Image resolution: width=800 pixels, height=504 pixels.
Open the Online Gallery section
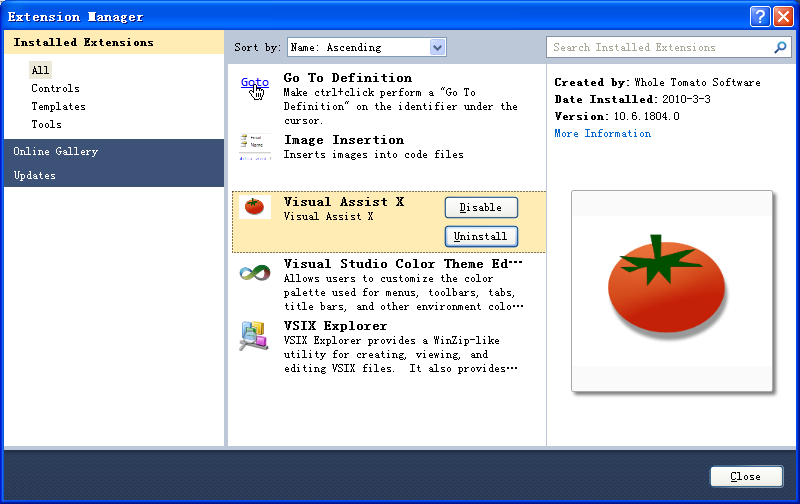[114, 151]
